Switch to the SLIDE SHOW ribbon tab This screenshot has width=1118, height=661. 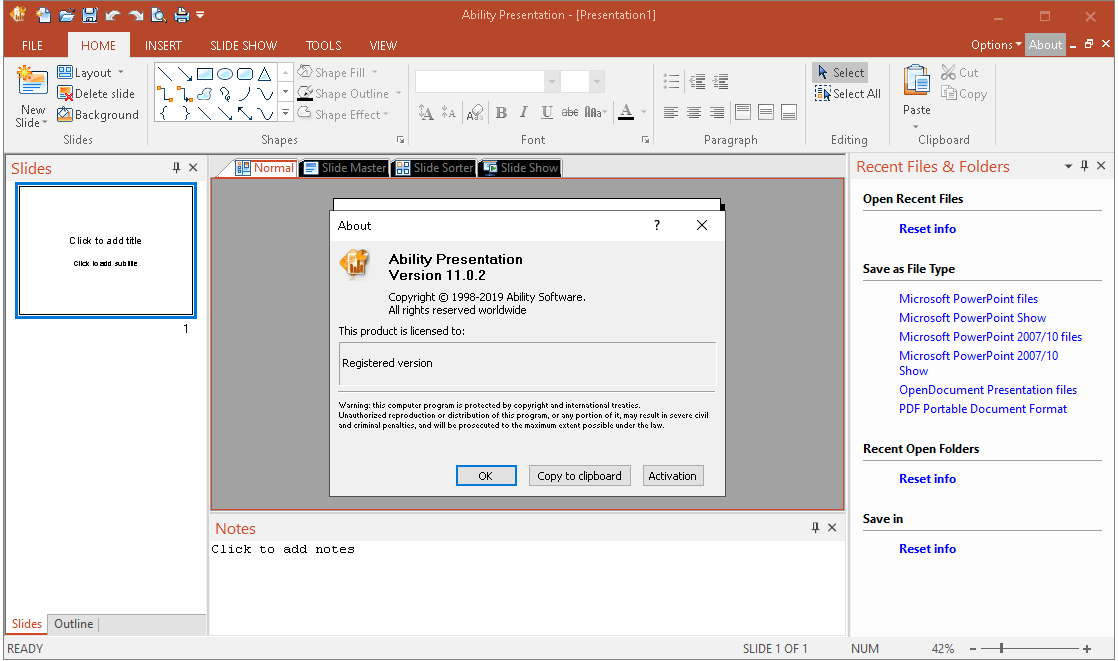[x=243, y=45]
